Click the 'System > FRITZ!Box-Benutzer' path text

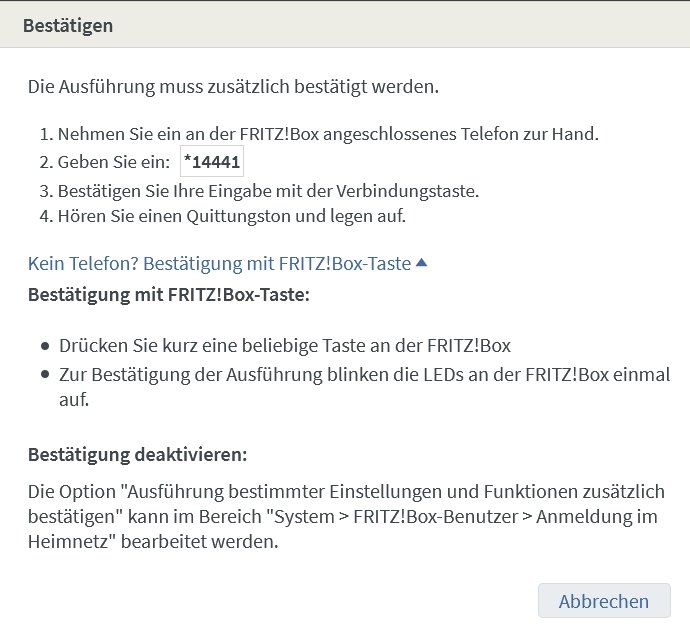tap(396, 516)
